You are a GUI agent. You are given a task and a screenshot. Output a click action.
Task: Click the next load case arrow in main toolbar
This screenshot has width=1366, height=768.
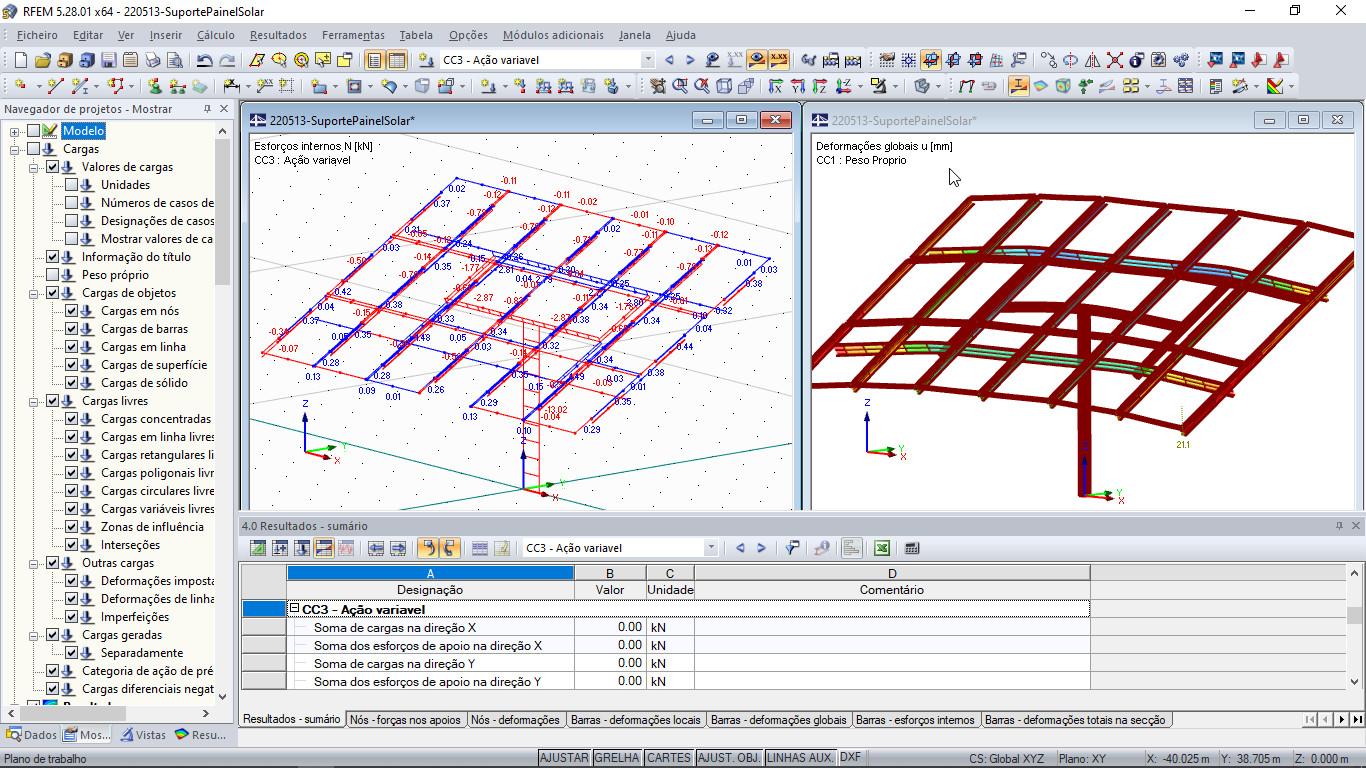[x=690, y=60]
